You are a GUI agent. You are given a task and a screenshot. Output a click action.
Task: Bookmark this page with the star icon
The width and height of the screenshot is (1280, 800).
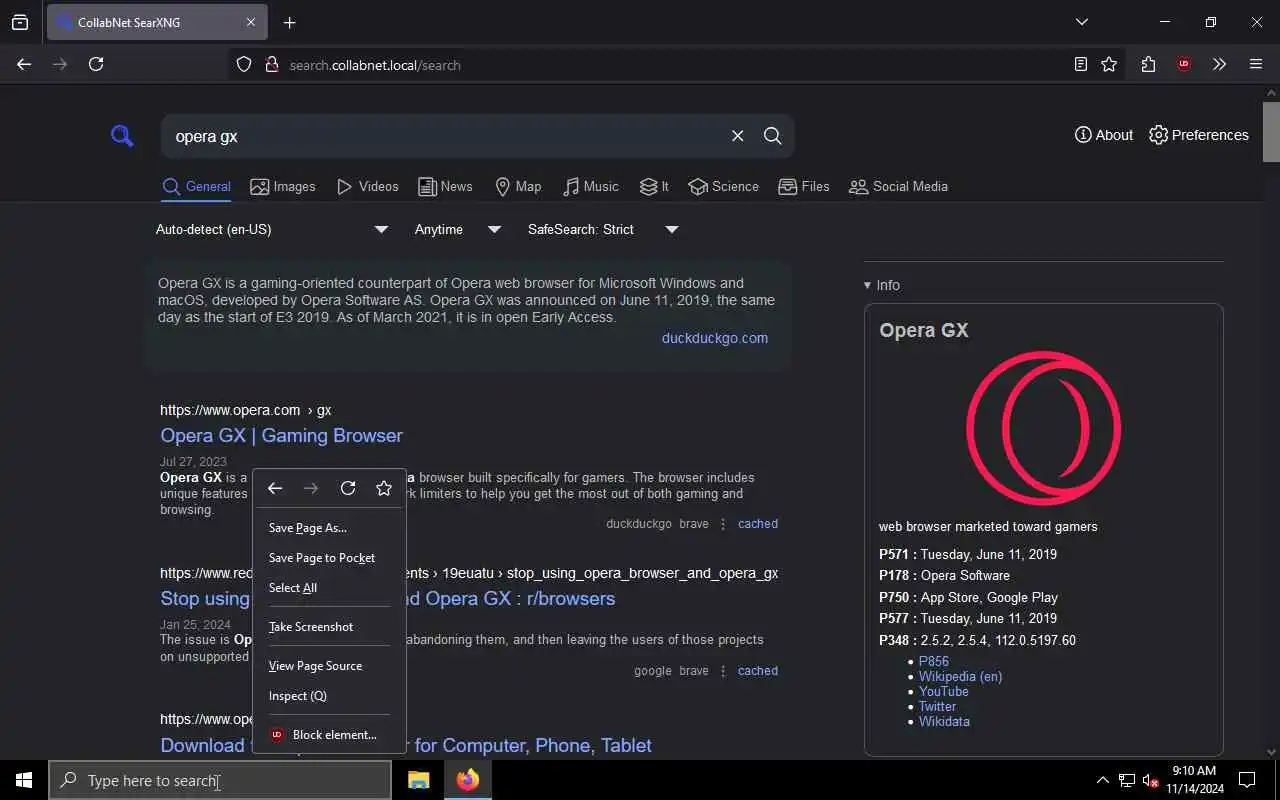click(x=1109, y=64)
